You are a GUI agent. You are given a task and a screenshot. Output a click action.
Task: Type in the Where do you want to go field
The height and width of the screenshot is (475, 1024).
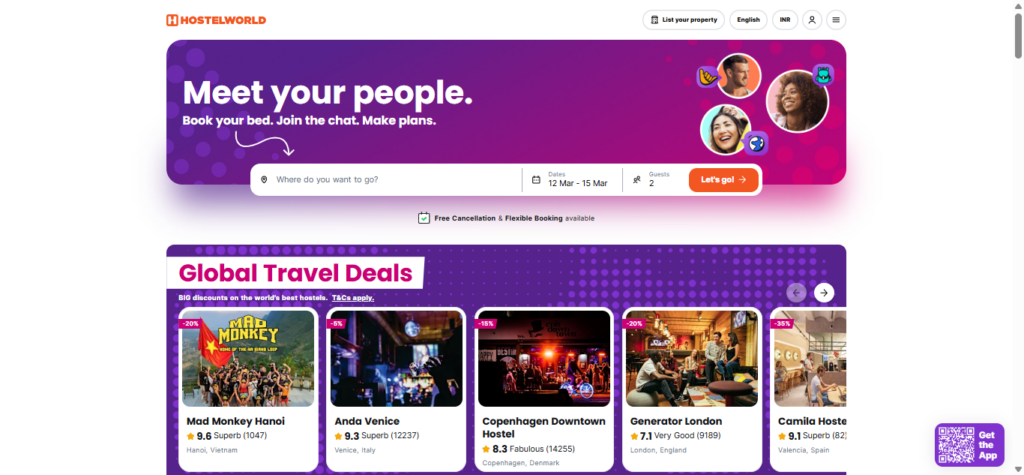390,180
